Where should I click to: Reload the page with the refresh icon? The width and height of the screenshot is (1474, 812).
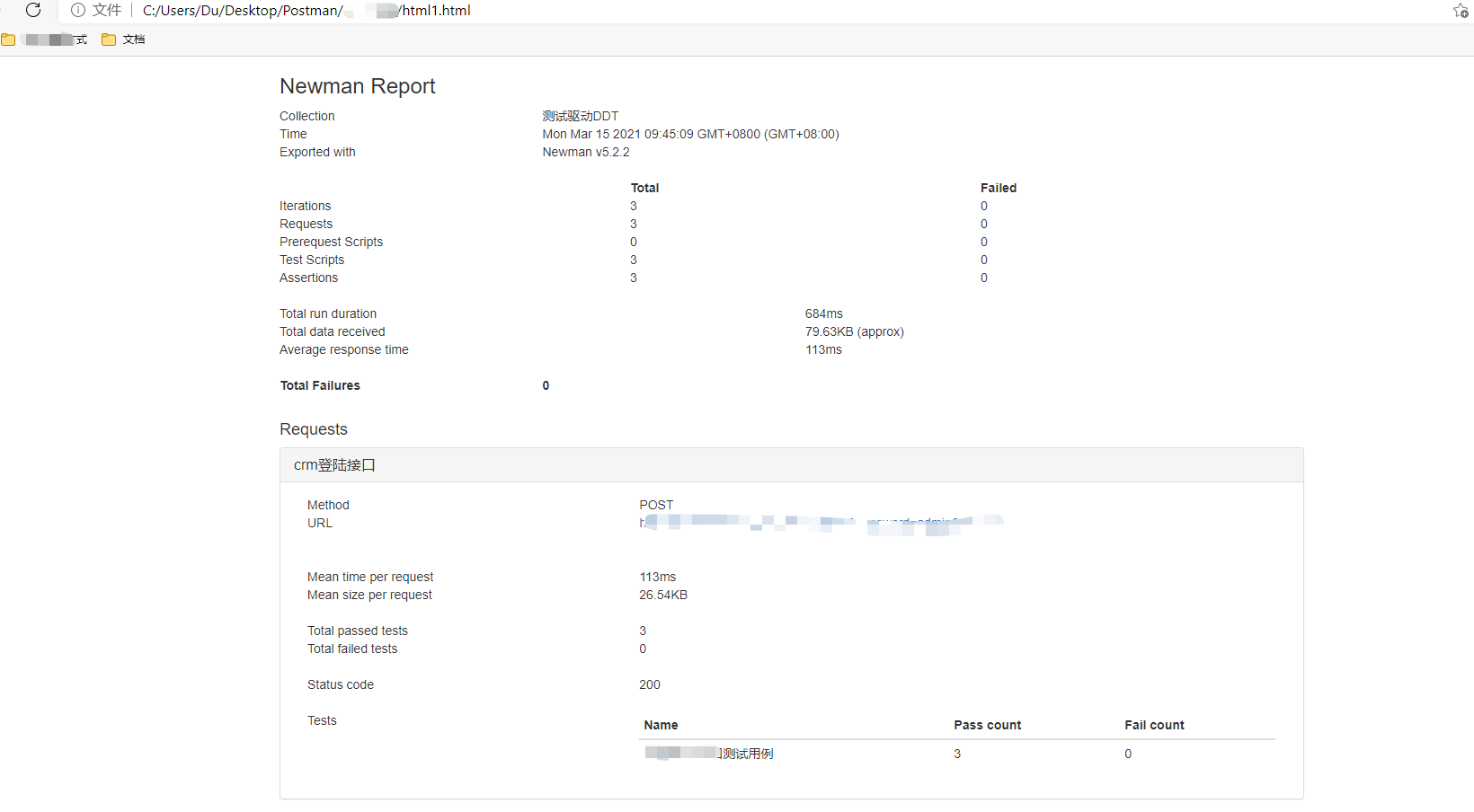click(x=33, y=10)
